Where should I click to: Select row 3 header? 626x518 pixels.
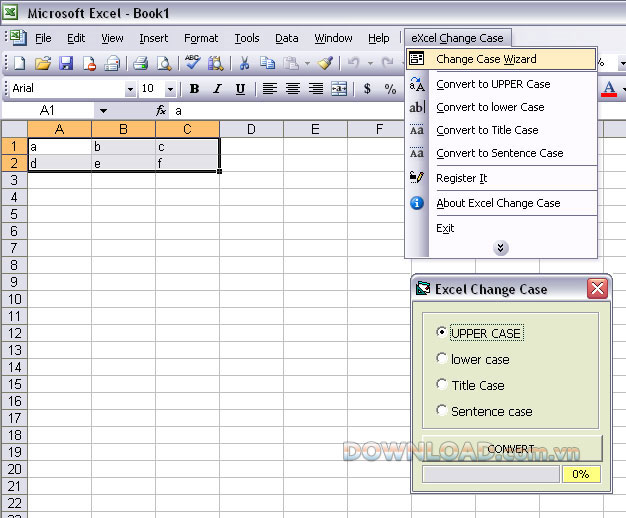[x=14, y=180]
